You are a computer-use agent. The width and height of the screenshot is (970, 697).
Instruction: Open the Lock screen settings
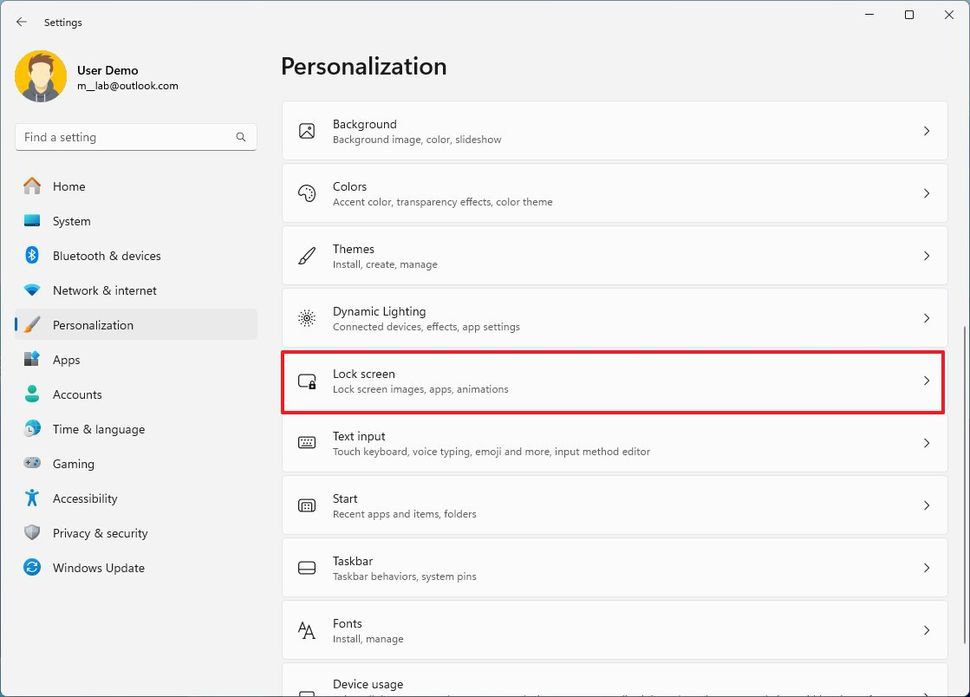tap(613, 381)
